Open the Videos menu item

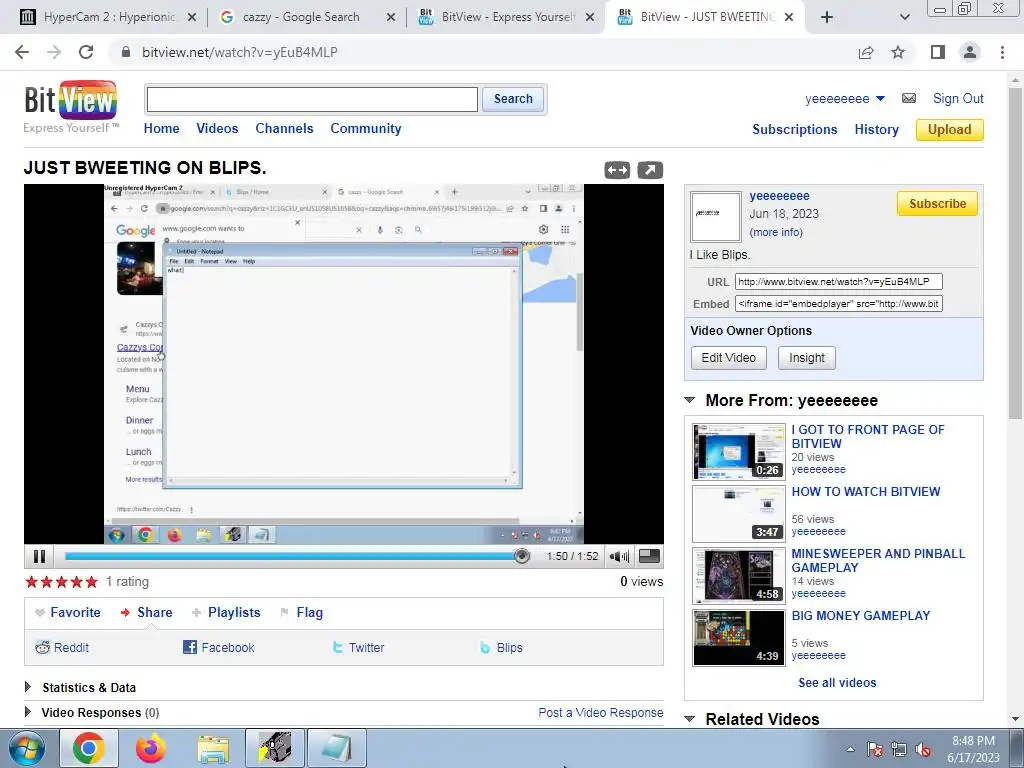click(x=217, y=129)
